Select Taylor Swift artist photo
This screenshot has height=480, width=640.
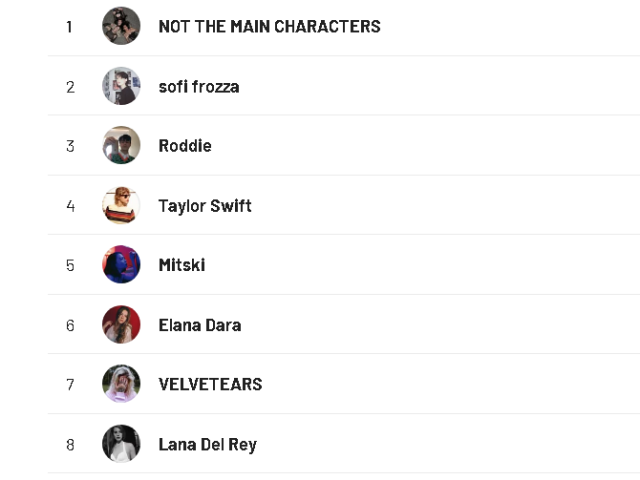[x=121, y=205]
